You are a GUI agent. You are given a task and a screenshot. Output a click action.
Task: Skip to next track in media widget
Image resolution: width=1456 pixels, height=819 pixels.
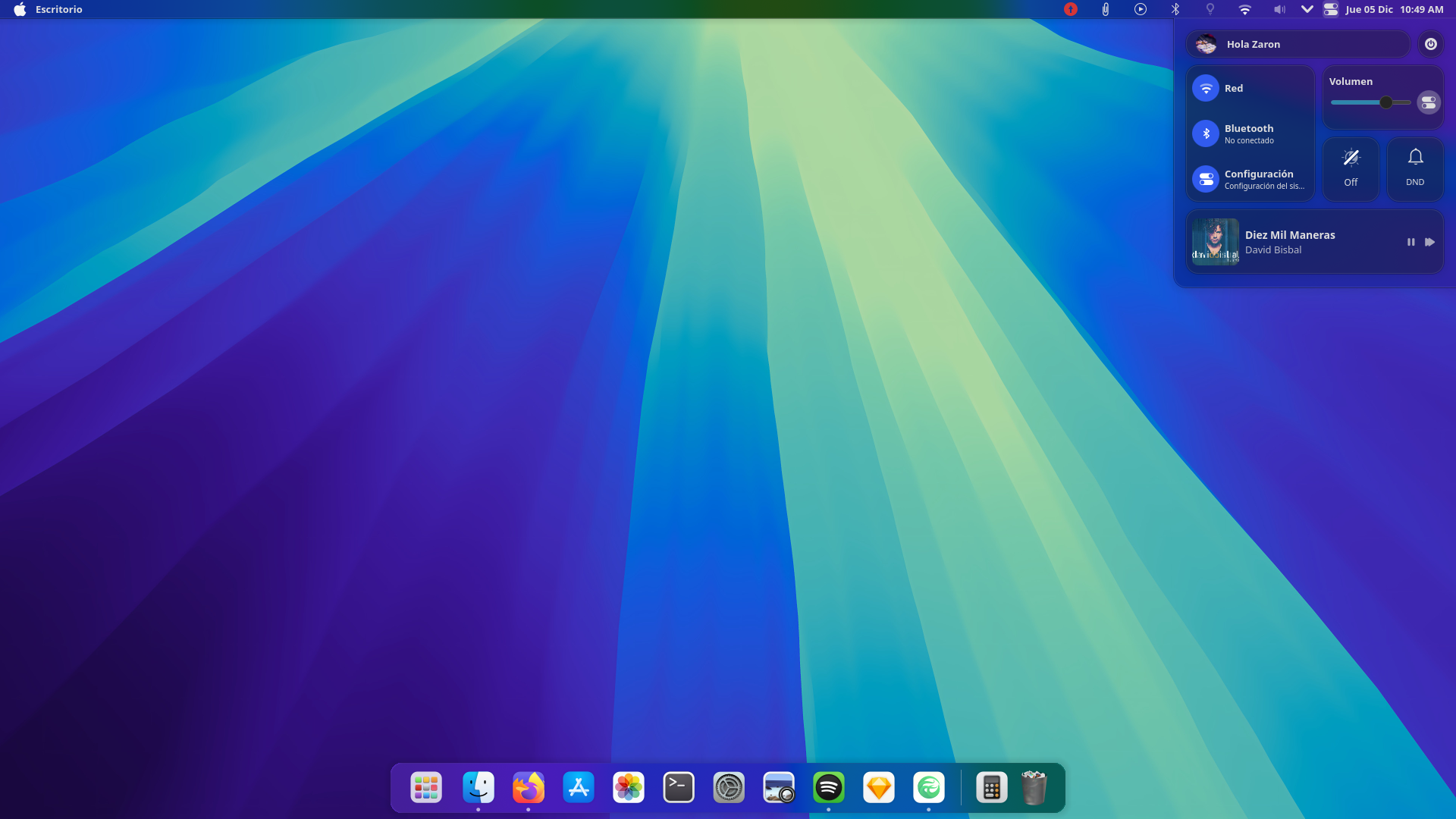pos(1429,242)
